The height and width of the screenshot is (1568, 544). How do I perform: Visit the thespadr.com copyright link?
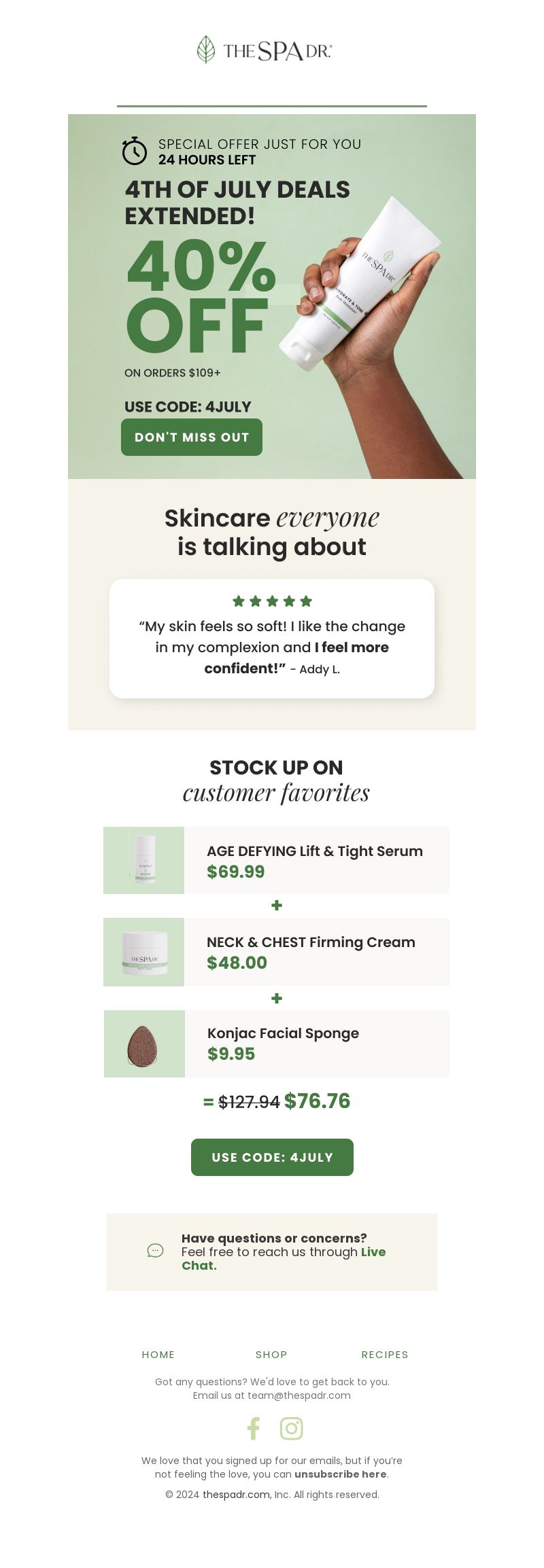236,1494
